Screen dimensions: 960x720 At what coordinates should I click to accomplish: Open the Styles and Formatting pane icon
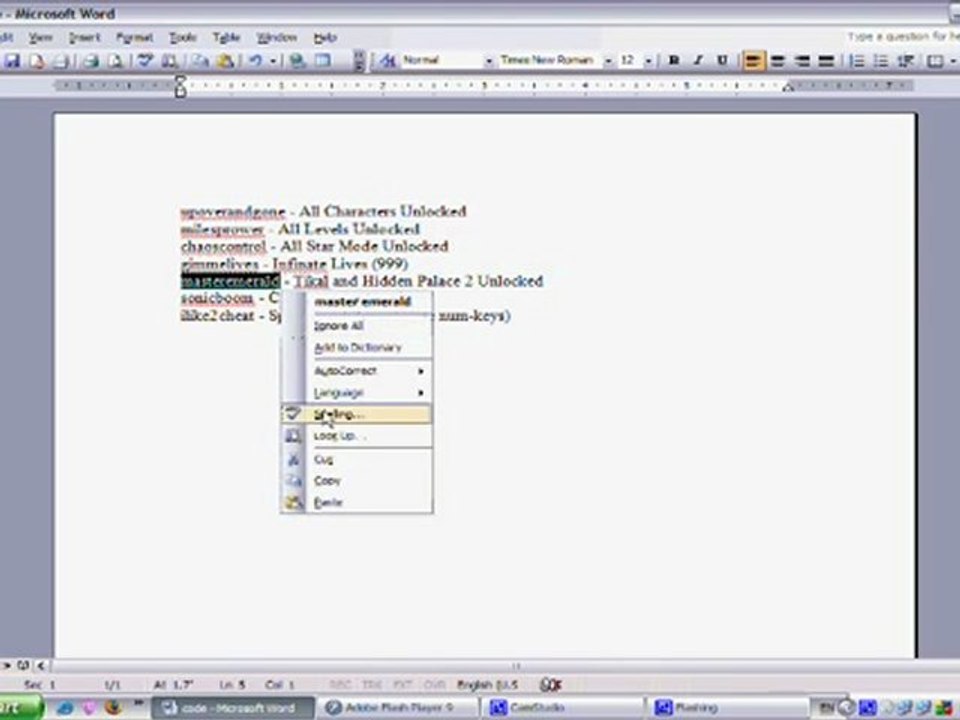[387, 61]
